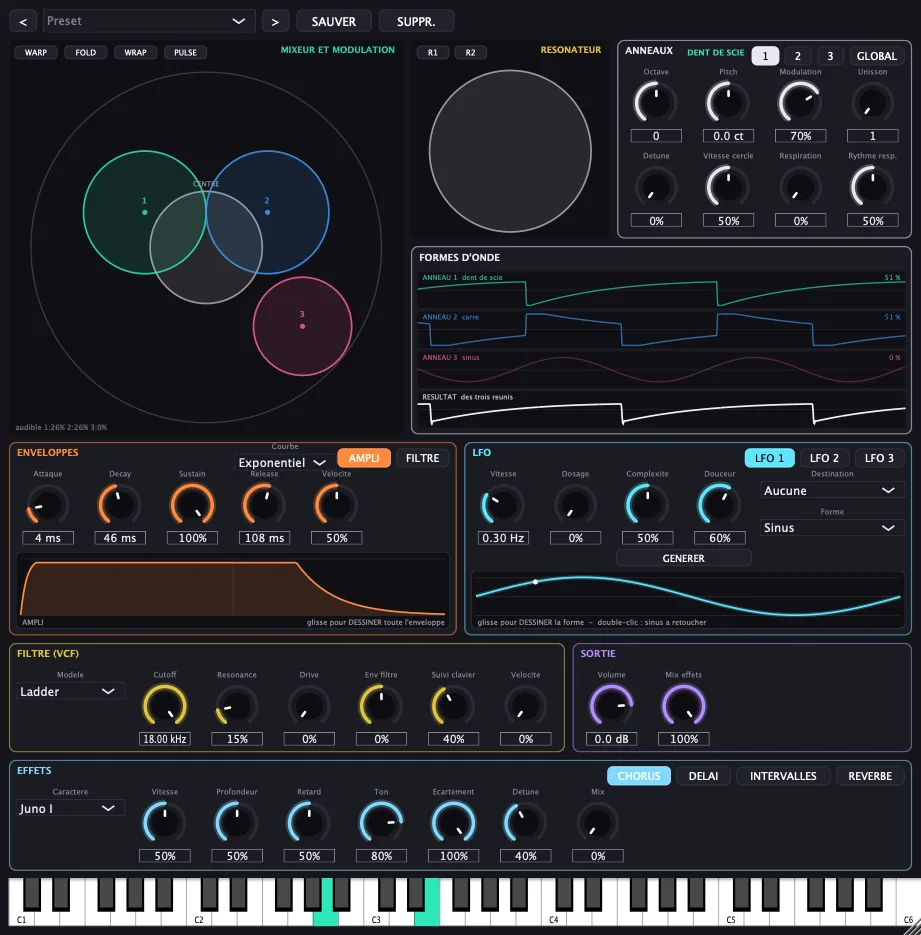Image resolution: width=921 pixels, height=935 pixels.
Task: Open the LFO Destination Aucune dropdown
Action: click(x=832, y=490)
